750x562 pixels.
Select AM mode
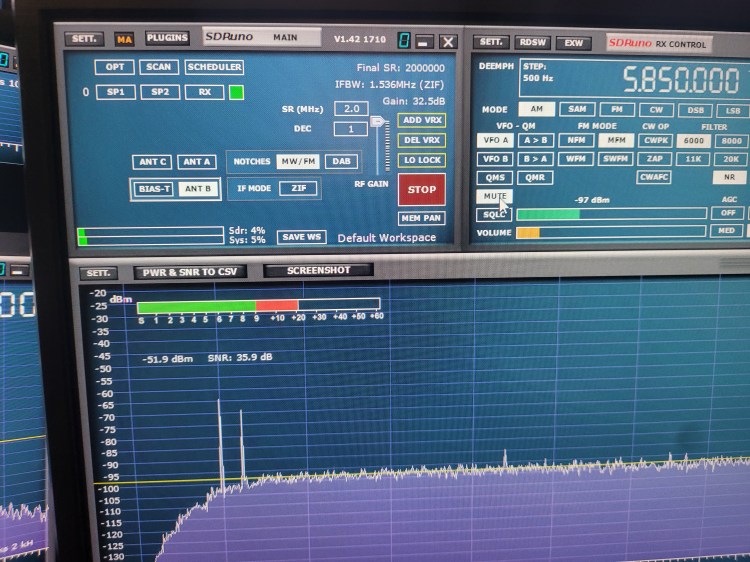pos(536,109)
